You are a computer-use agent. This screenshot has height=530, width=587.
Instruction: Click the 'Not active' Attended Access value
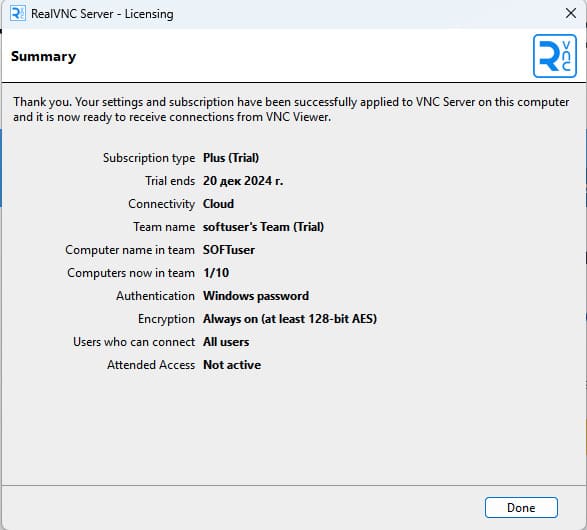click(x=232, y=365)
